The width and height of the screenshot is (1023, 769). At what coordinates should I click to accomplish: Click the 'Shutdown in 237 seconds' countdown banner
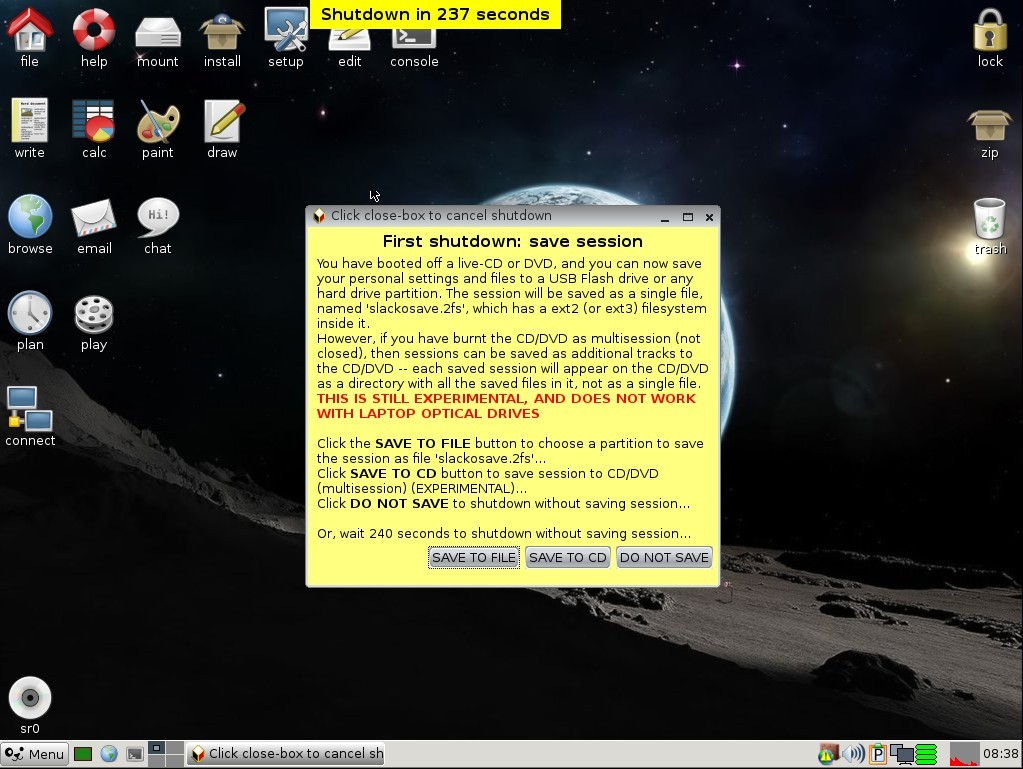435,14
